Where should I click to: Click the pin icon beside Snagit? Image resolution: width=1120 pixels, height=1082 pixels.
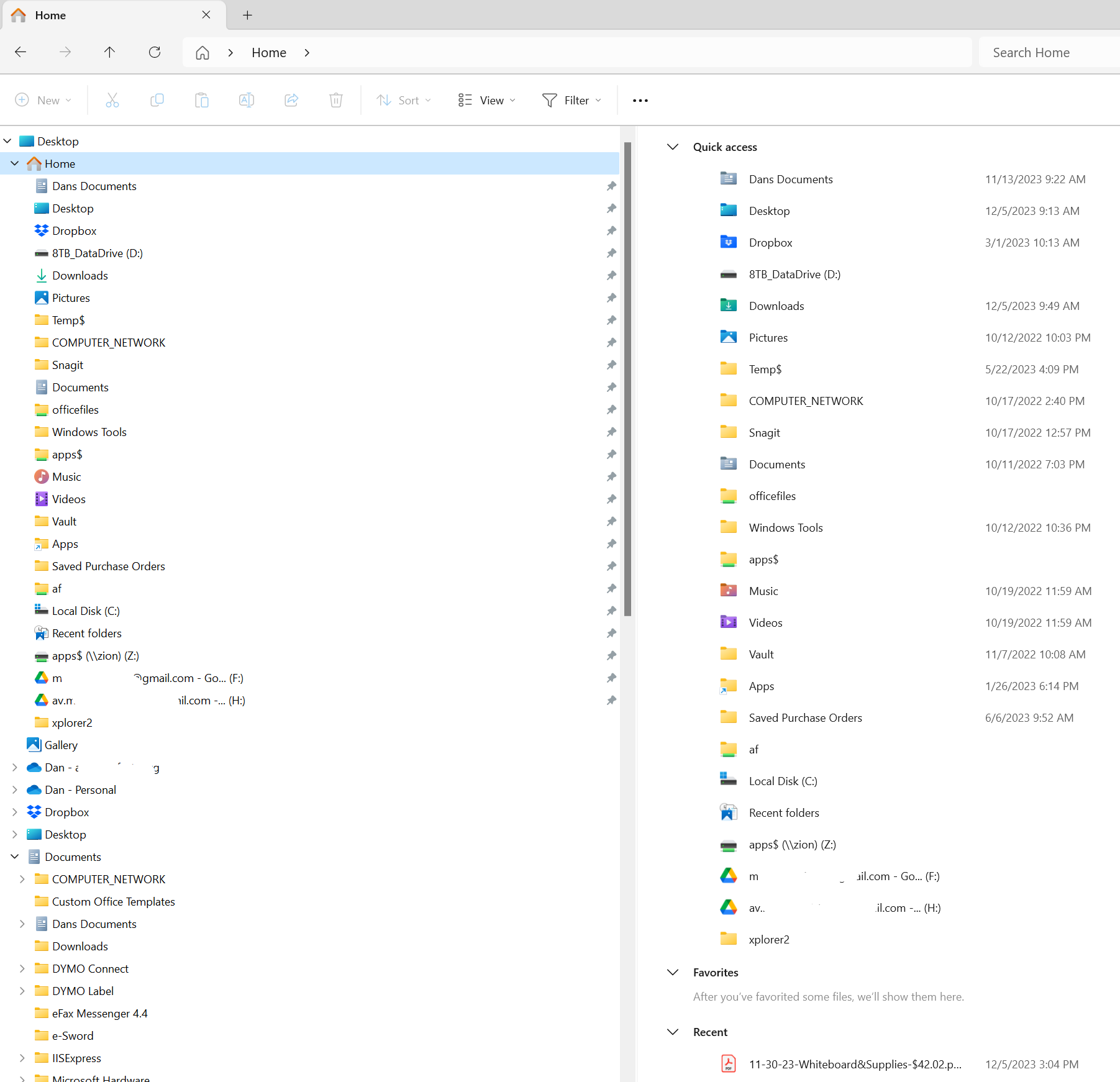(611, 365)
